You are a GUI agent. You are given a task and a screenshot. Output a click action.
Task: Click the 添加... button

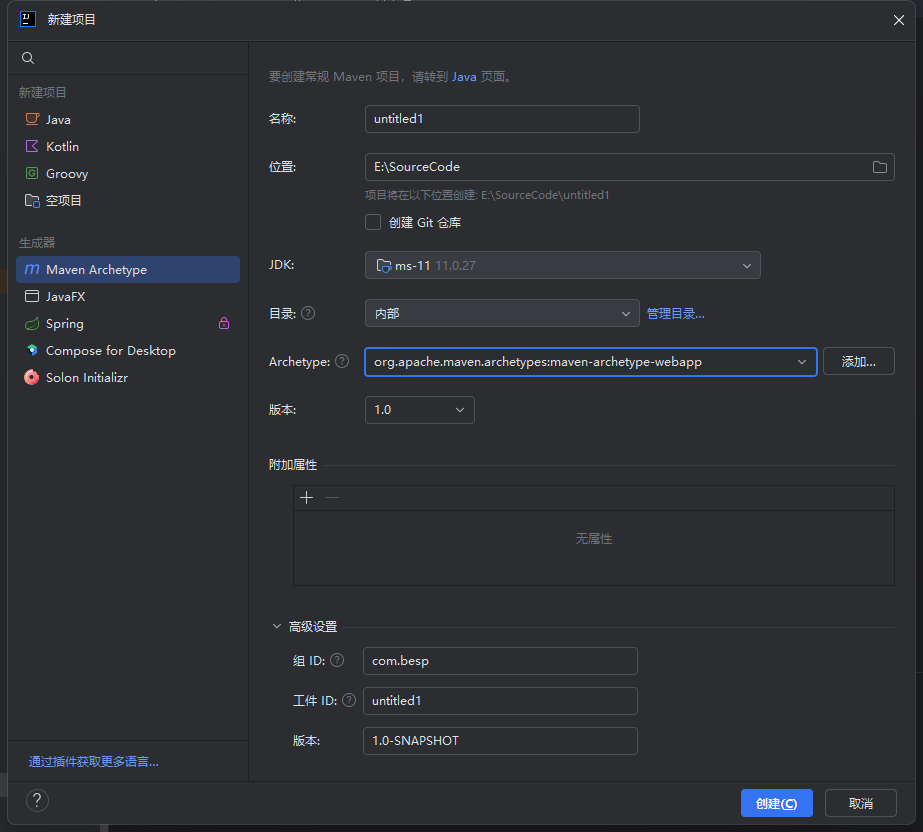click(859, 361)
